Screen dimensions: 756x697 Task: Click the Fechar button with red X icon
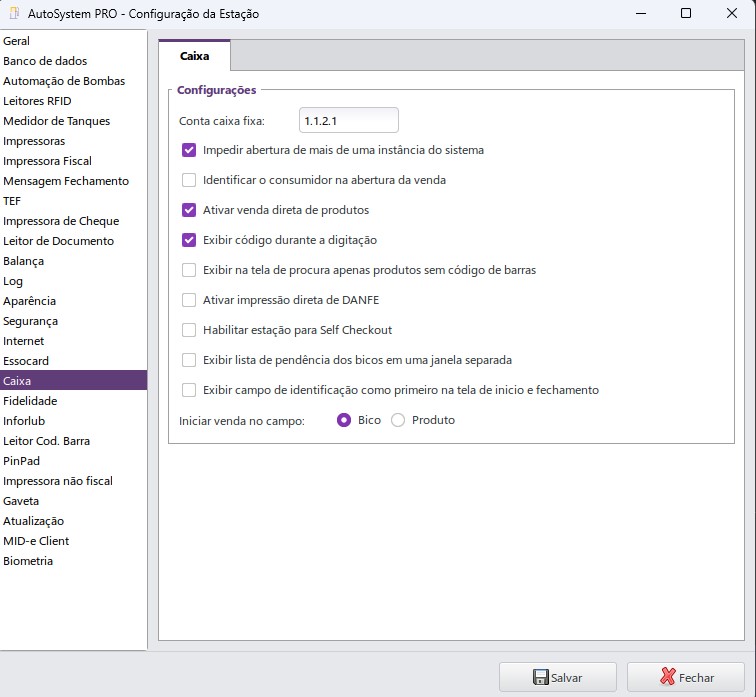click(685, 677)
